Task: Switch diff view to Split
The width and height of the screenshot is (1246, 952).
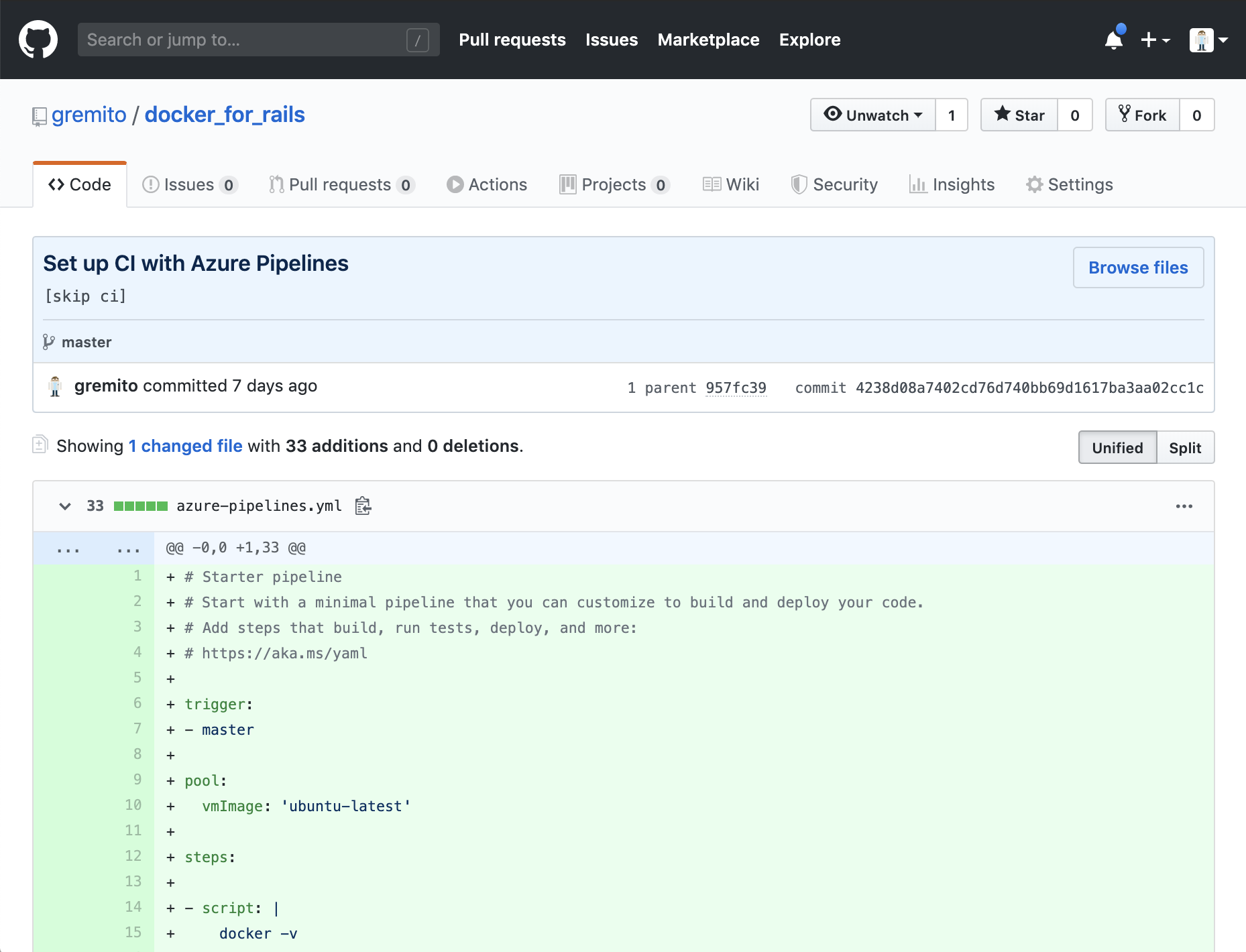Action: (1185, 448)
